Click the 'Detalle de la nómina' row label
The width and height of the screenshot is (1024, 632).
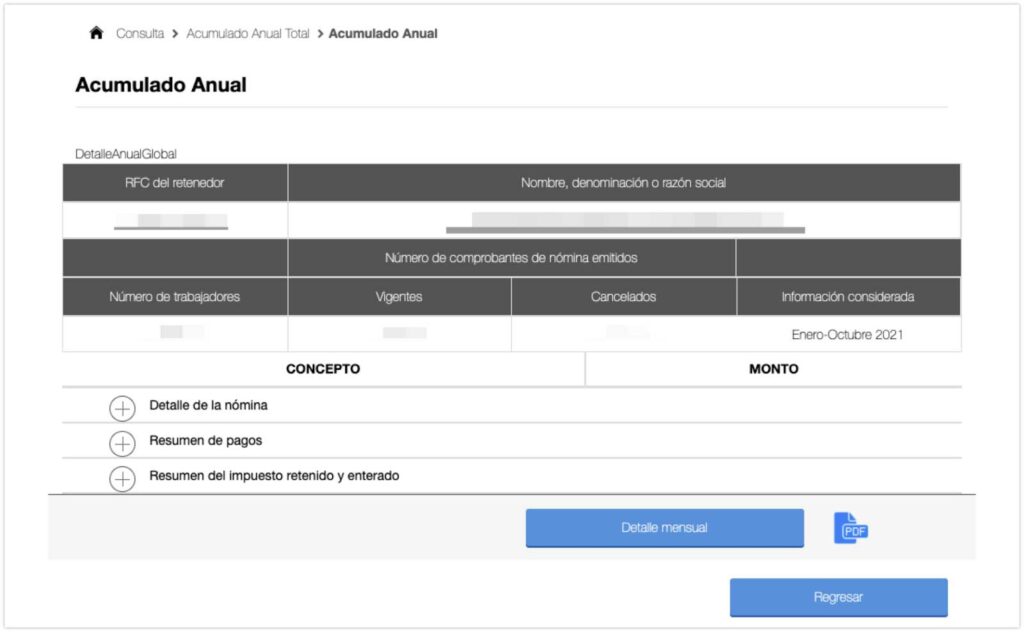coord(208,406)
